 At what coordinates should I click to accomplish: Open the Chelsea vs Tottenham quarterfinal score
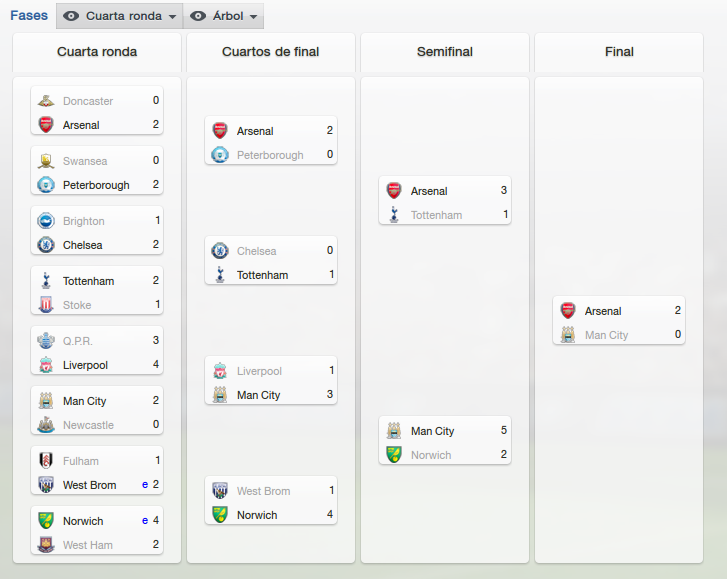[x=271, y=263]
